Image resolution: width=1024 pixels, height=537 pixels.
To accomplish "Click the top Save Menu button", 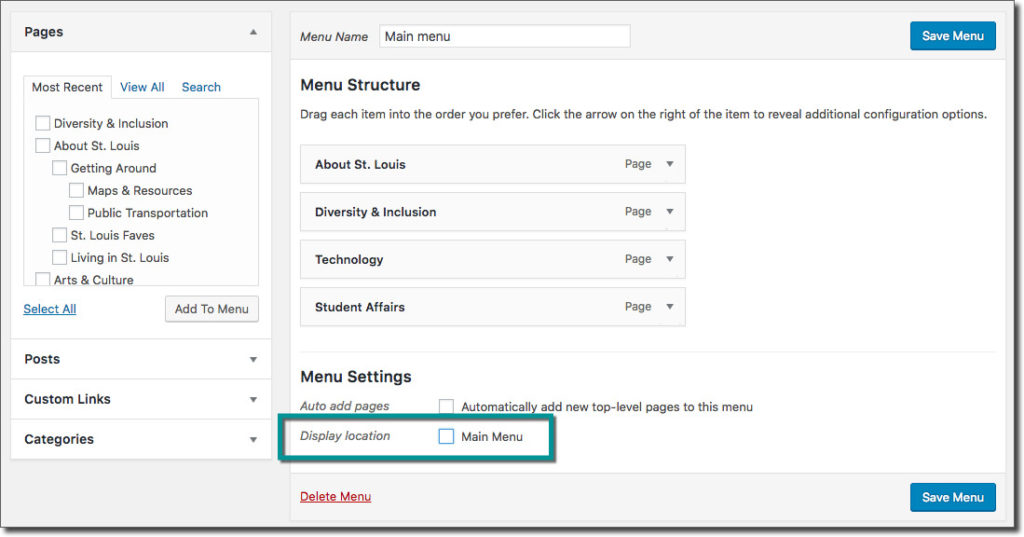I will [x=952, y=36].
